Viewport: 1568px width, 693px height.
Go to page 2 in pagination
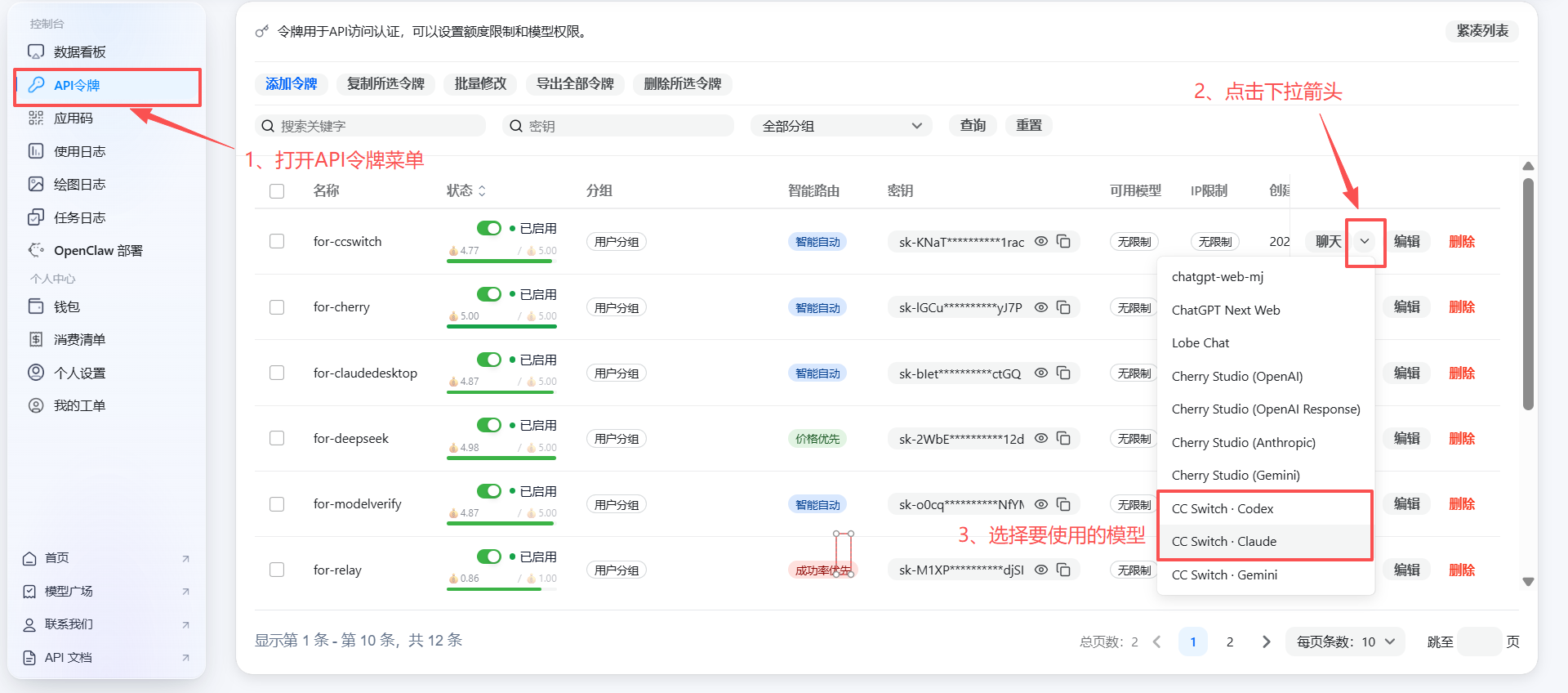[x=1230, y=642]
